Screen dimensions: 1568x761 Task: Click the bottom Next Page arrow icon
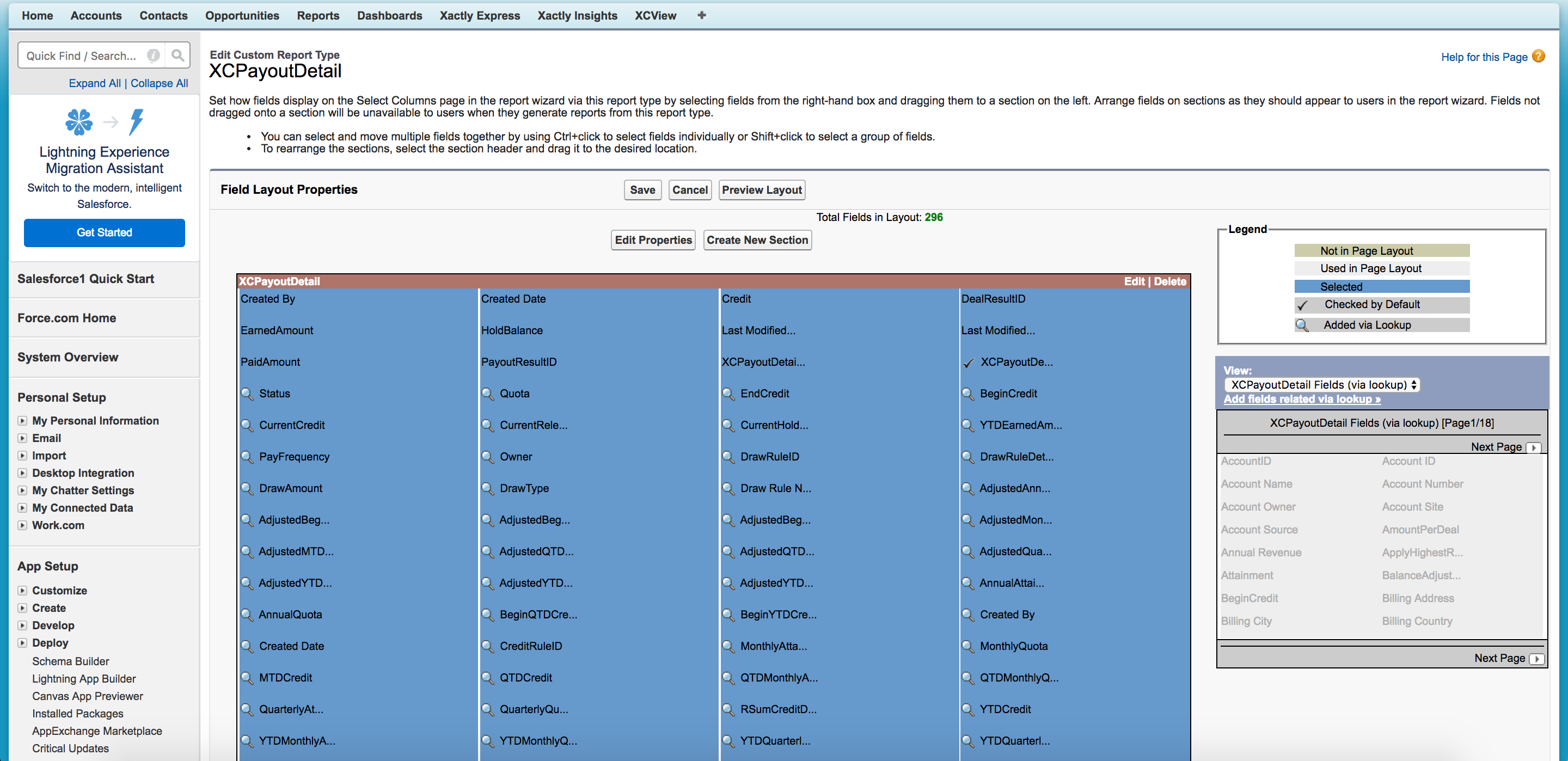click(x=1537, y=659)
